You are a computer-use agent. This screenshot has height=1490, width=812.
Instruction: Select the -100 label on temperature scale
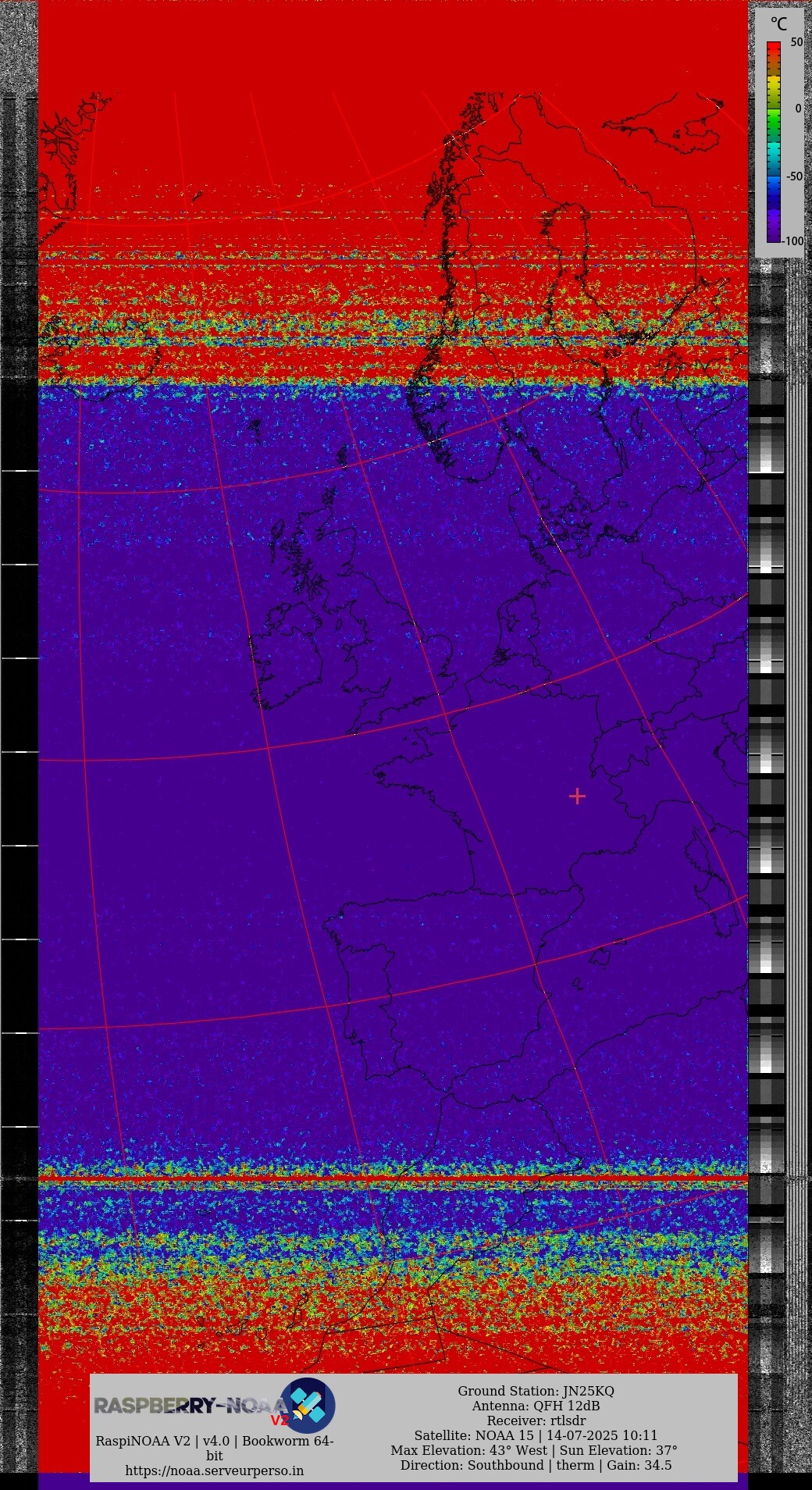click(x=793, y=241)
